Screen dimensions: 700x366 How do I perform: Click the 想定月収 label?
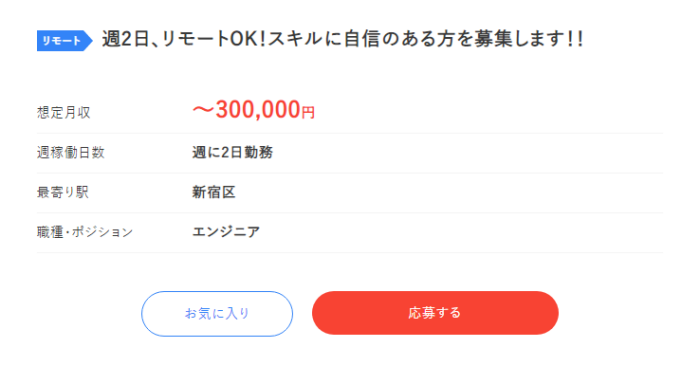(64, 112)
